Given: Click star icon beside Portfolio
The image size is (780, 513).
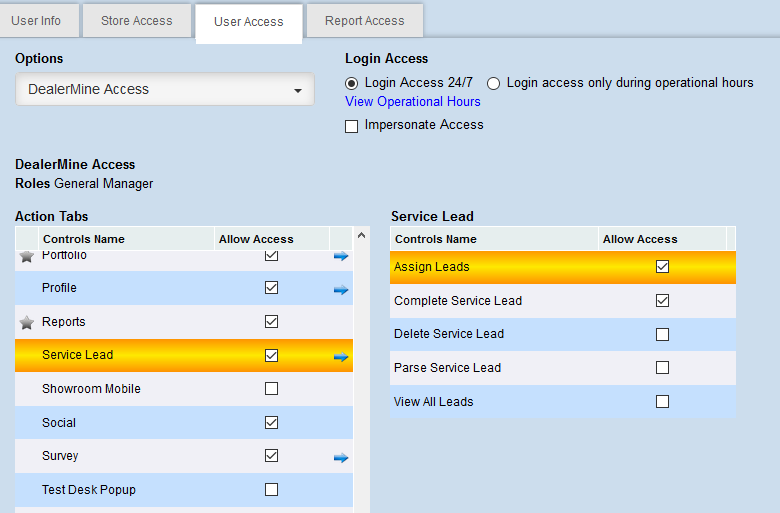Looking at the screenshot, I should tap(27, 257).
